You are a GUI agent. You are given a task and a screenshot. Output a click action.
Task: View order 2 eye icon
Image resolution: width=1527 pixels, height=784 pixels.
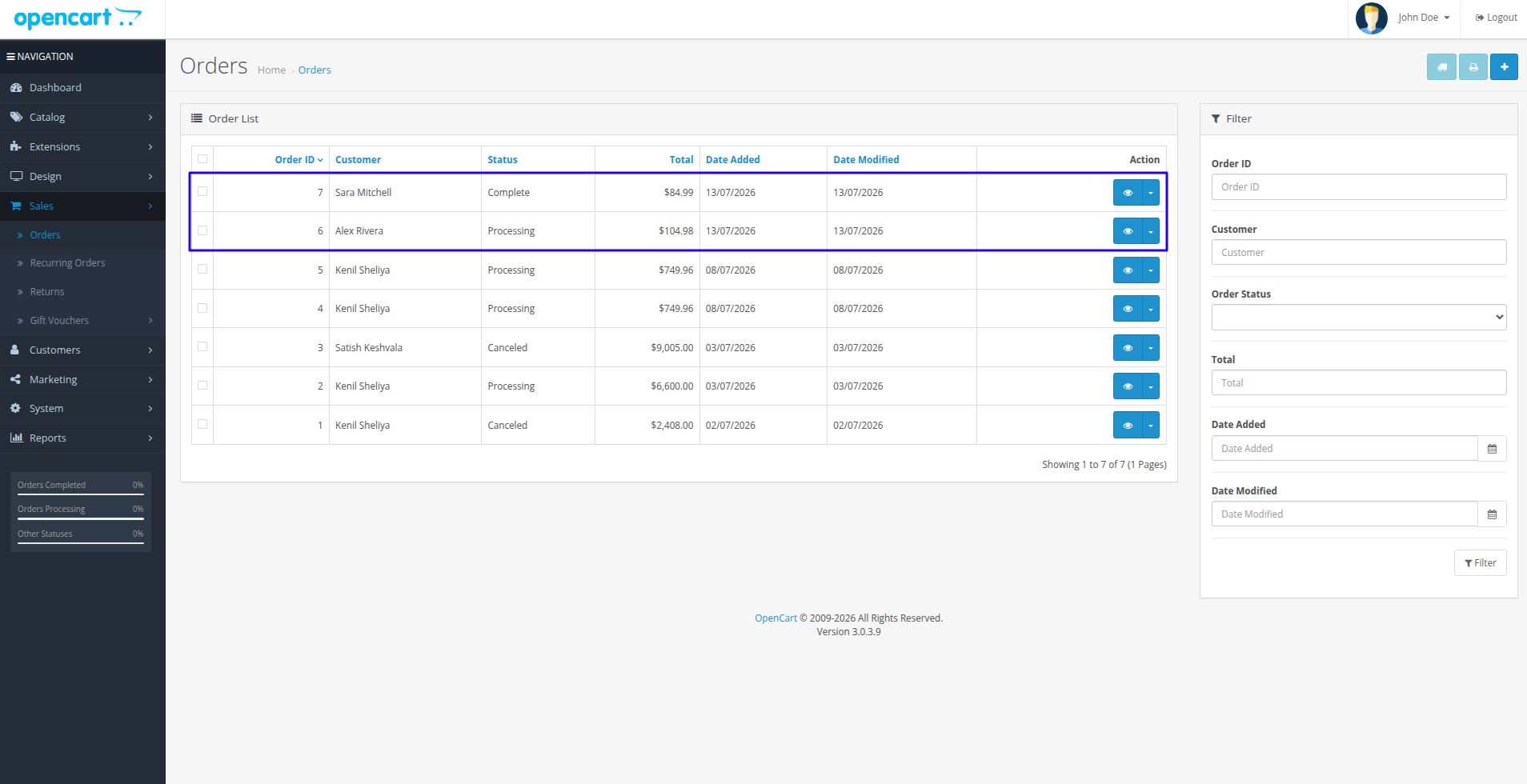coord(1128,386)
